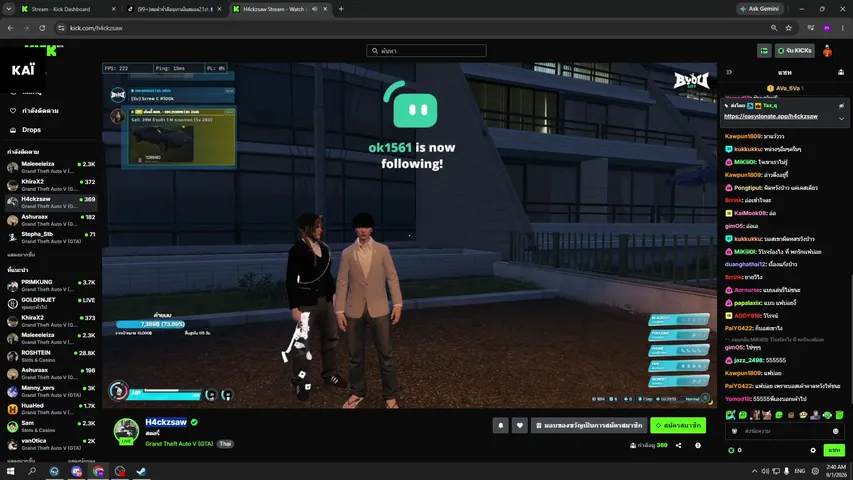Image resolution: width=853 pixels, height=480 pixels.
Task: Click the heart follow button
Action: pyautogui.click(x=520, y=426)
